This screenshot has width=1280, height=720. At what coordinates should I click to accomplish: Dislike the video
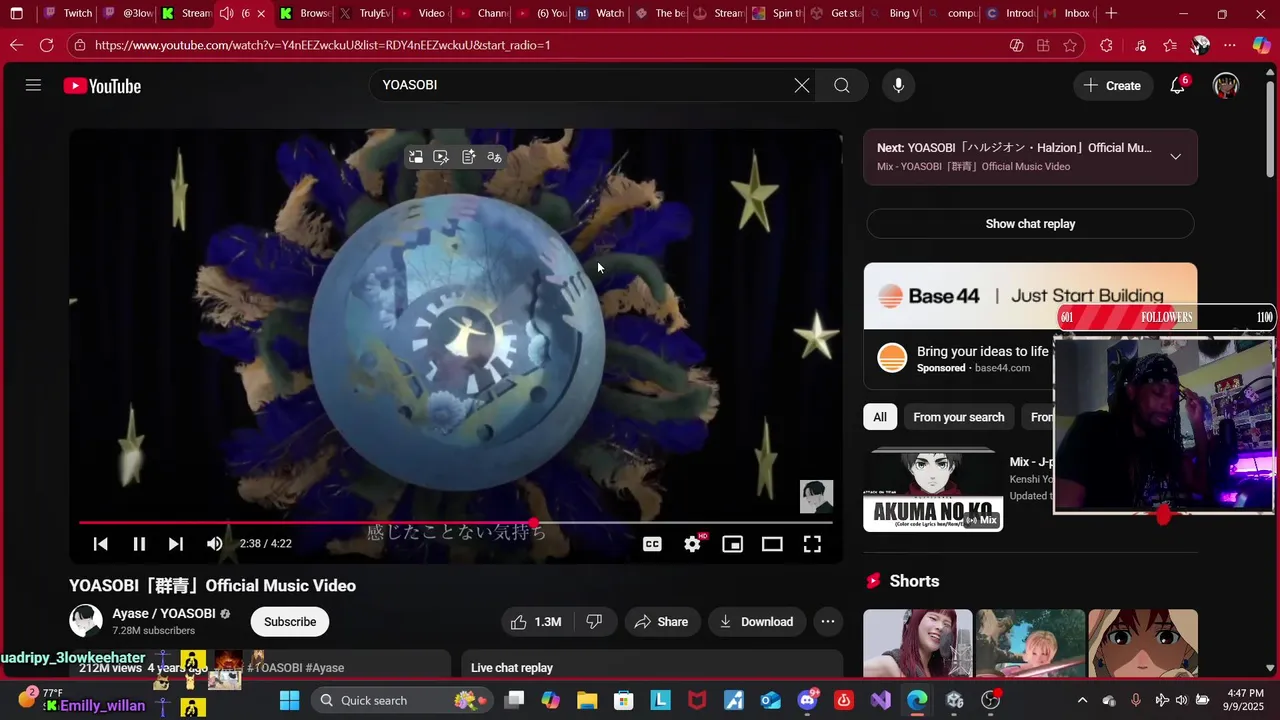tap(594, 622)
